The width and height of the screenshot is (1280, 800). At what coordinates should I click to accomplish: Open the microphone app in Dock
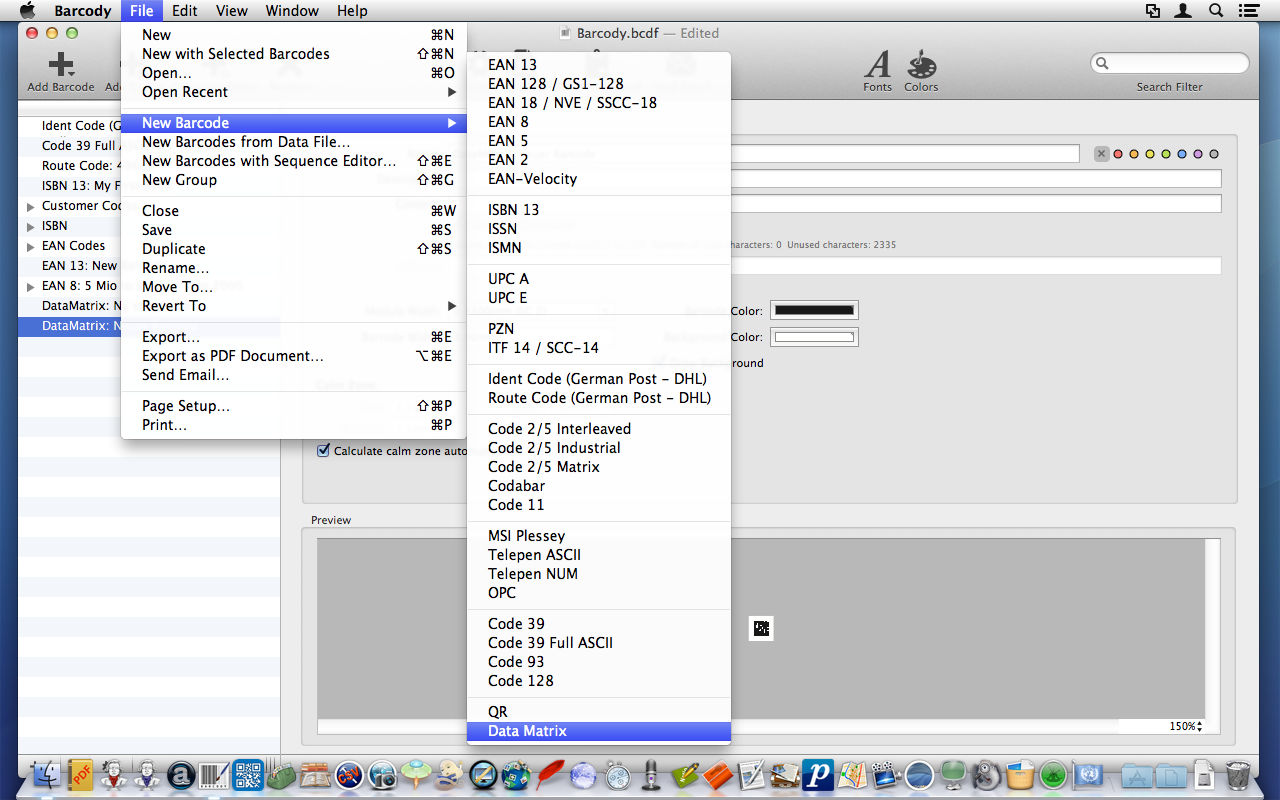pyautogui.click(x=650, y=775)
